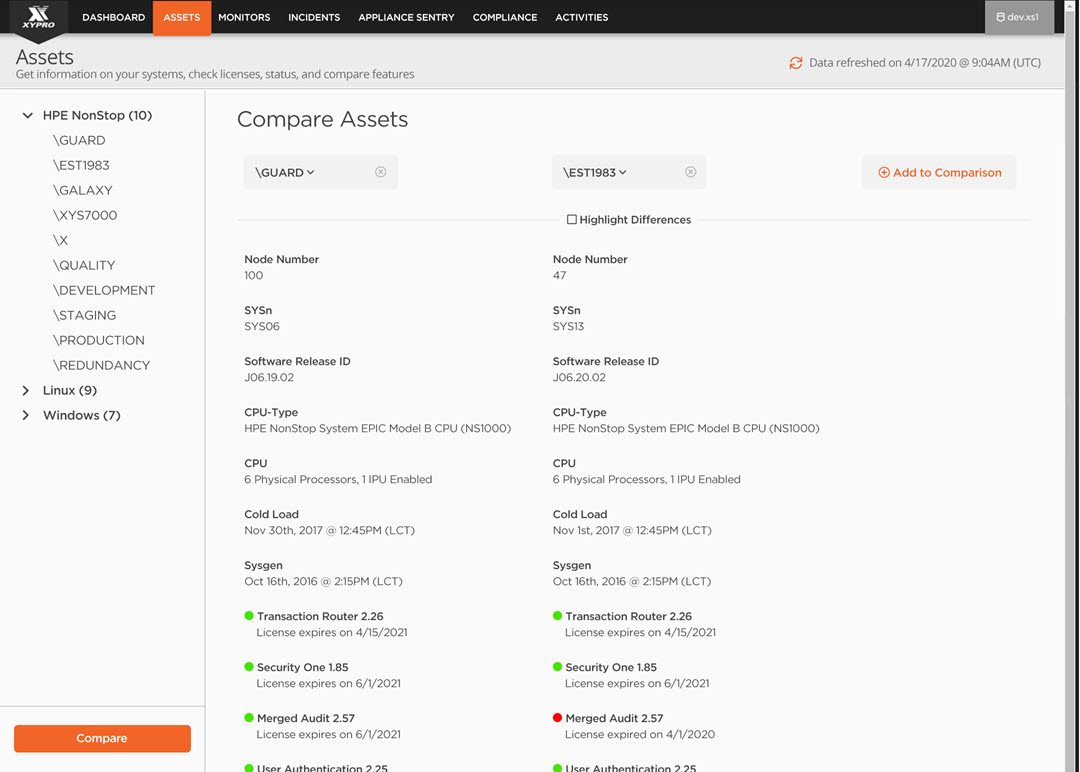Go to the Monitors tab

(244, 17)
